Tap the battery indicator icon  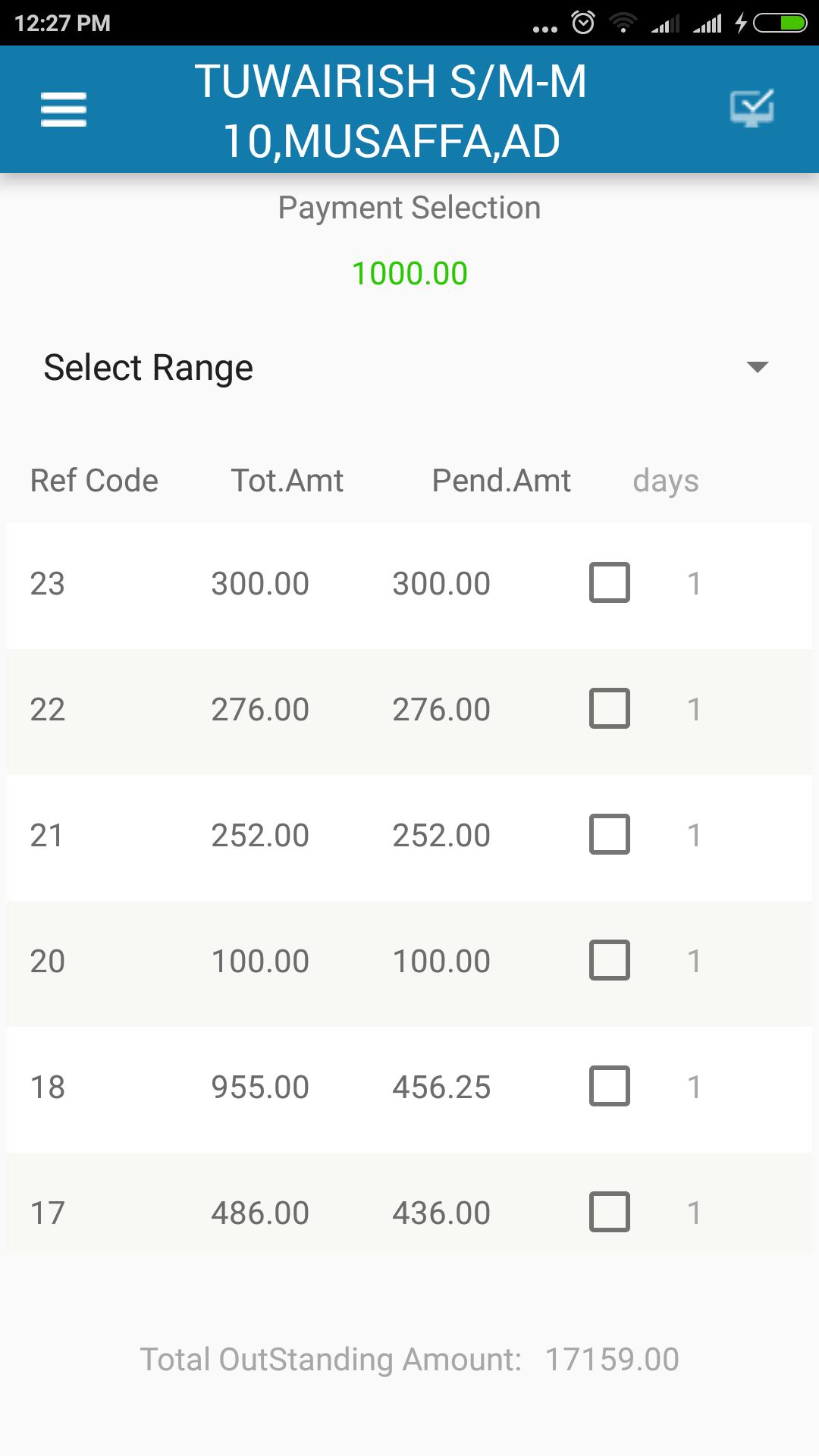click(x=780, y=24)
